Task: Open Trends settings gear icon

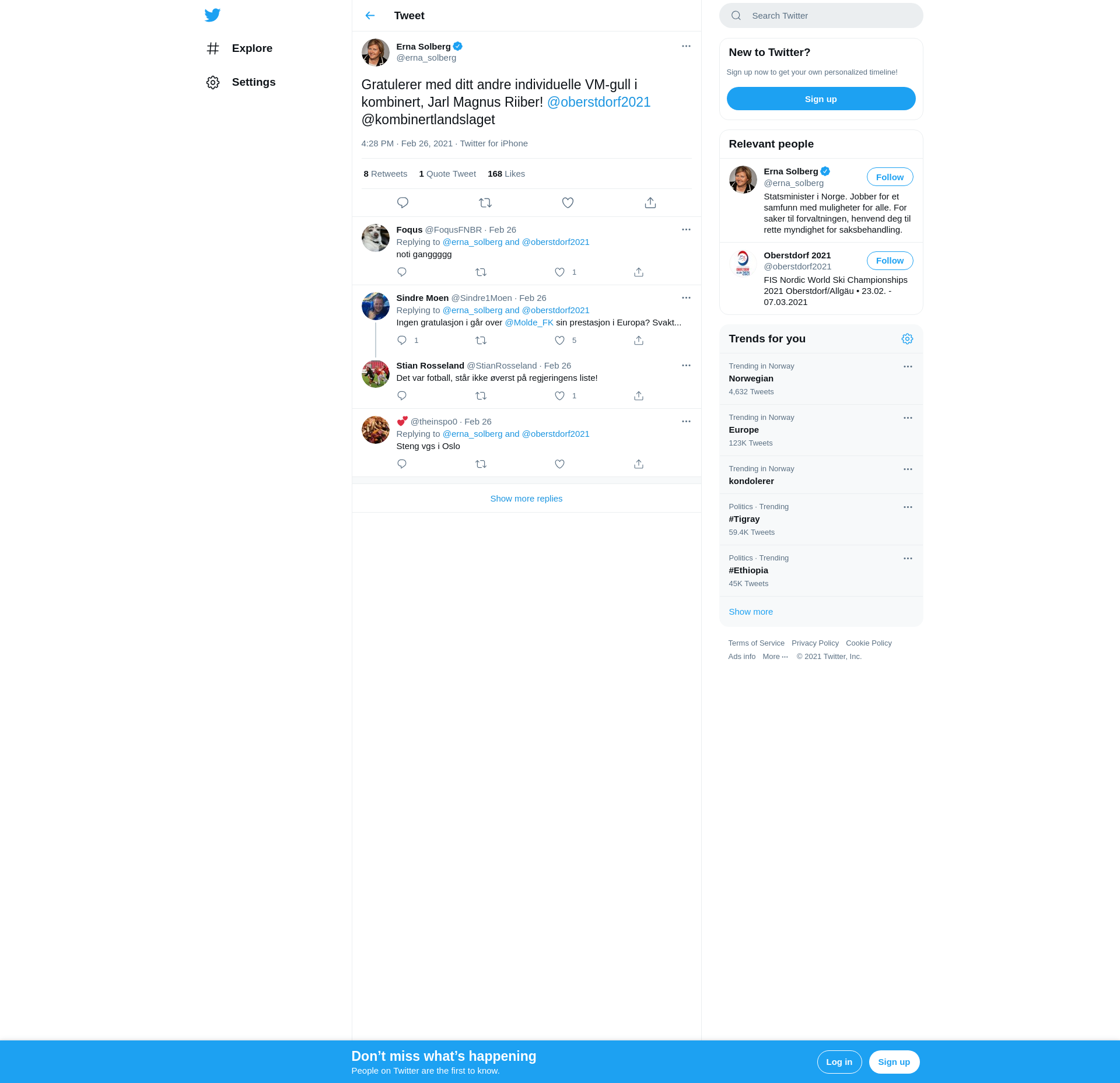Action: point(907,339)
